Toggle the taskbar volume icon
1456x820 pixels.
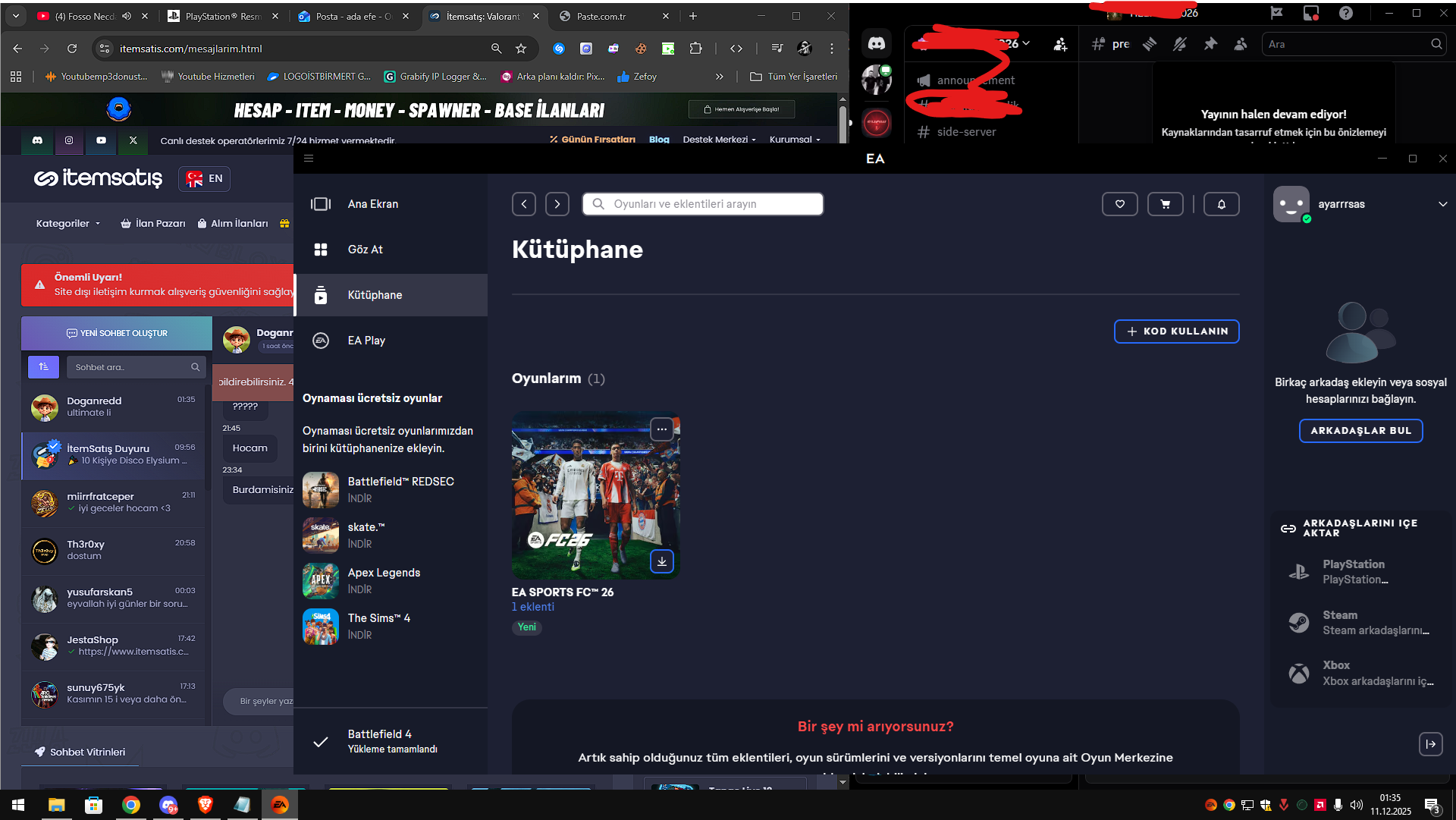point(1357,805)
